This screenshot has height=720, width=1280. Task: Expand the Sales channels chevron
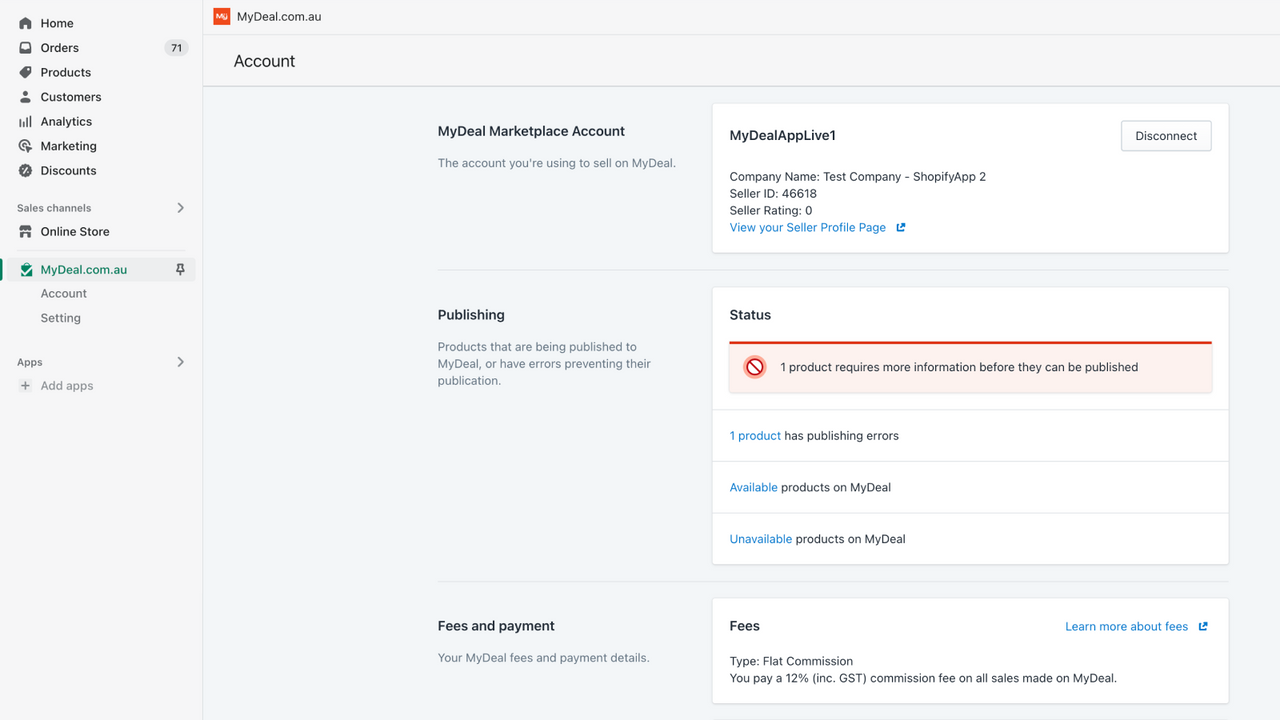180,207
